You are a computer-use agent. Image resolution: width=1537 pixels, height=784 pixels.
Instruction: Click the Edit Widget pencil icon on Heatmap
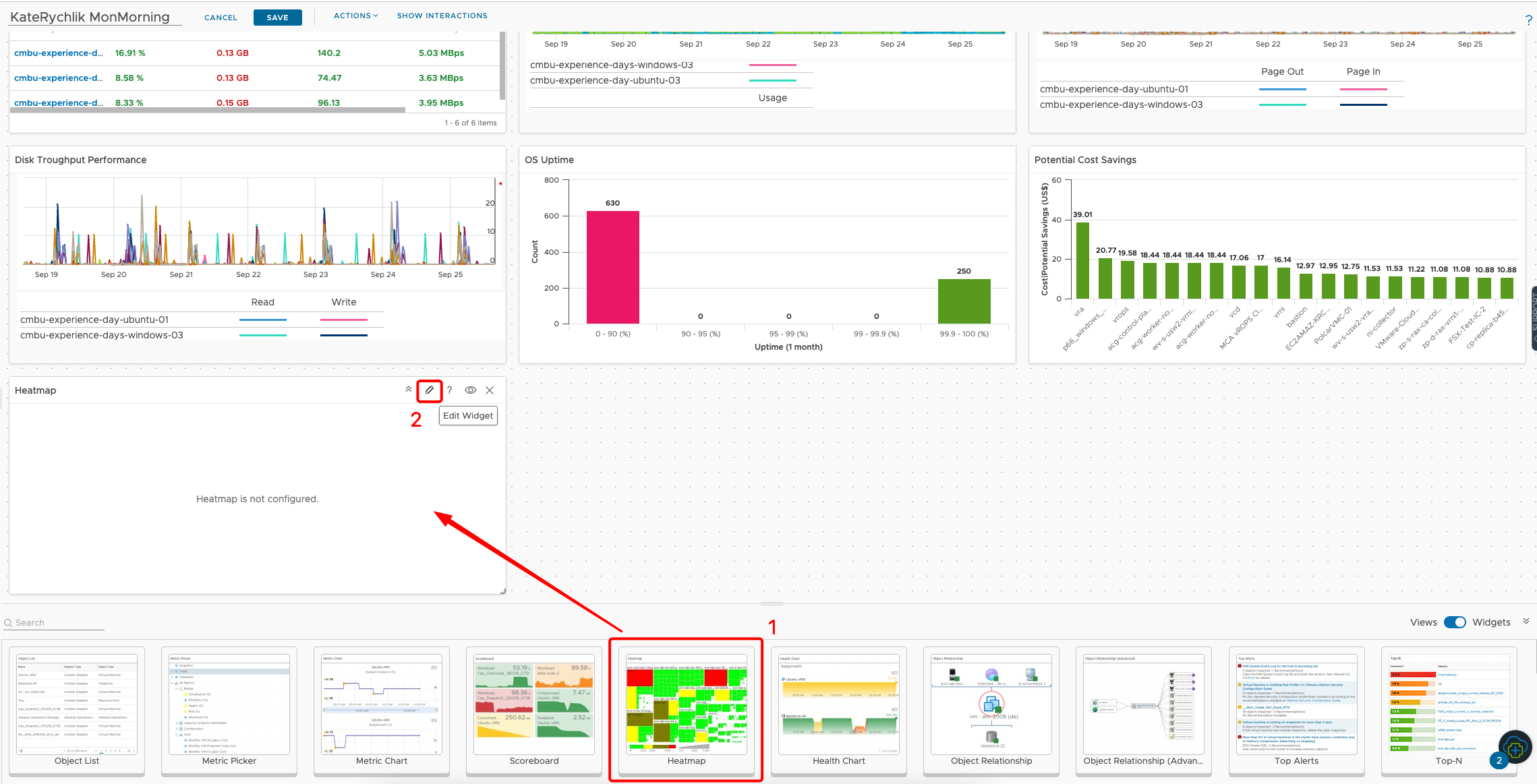click(x=429, y=390)
